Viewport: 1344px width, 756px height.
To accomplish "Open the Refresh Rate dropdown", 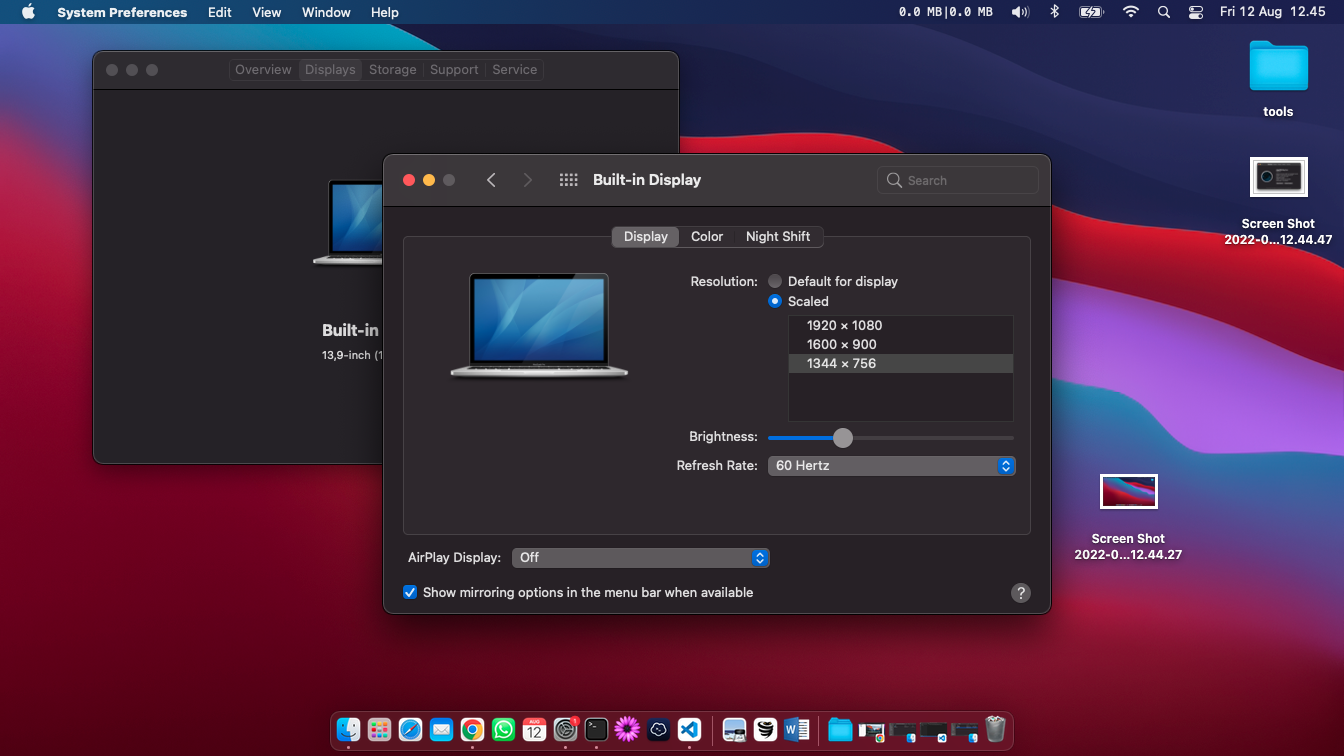I will (x=891, y=466).
